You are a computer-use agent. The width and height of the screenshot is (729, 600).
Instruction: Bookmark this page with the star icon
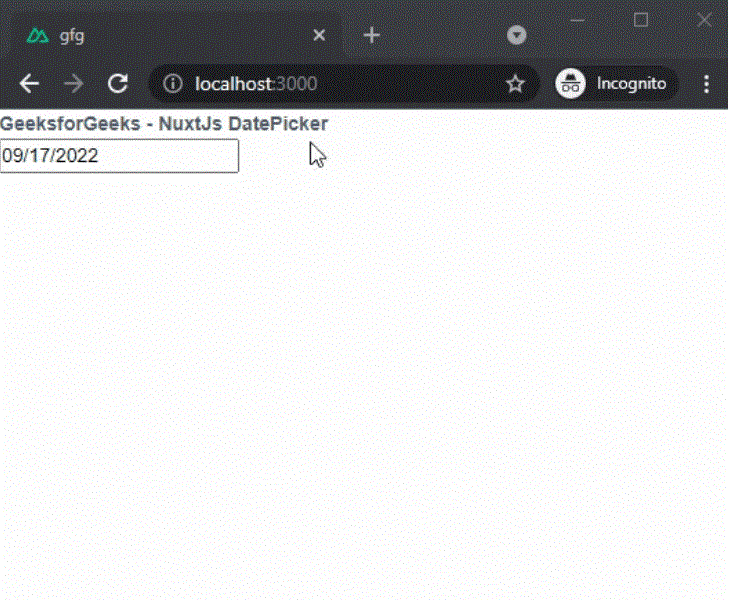pyautogui.click(x=515, y=84)
